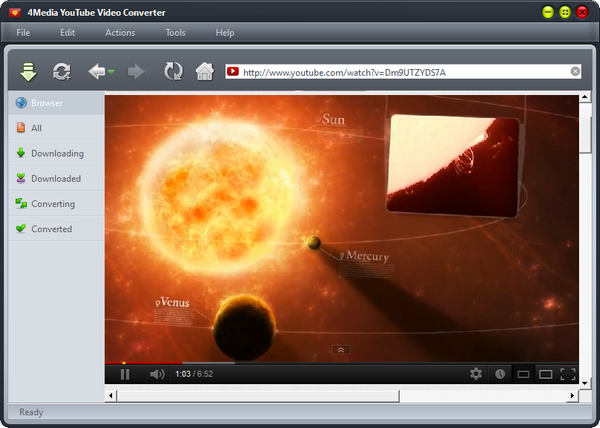Click the convert icon in toolbar

(x=62, y=71)
